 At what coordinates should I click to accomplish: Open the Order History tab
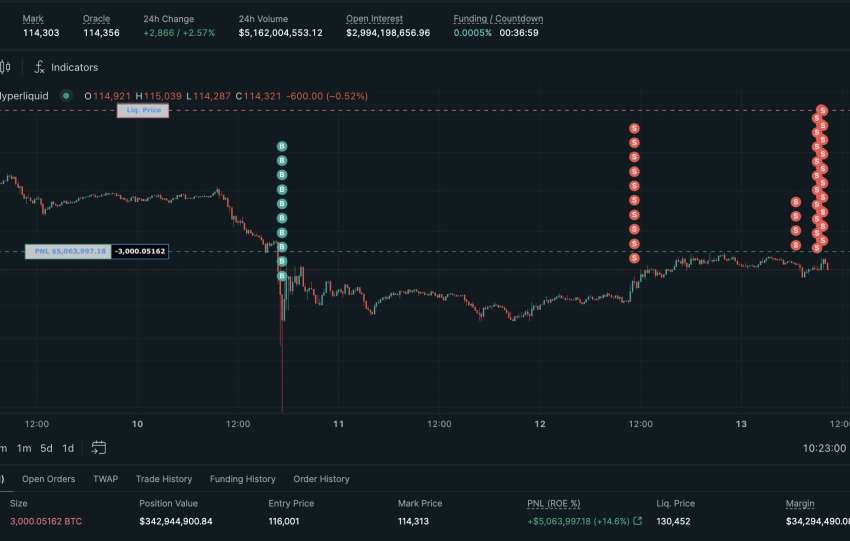(321, 479)
